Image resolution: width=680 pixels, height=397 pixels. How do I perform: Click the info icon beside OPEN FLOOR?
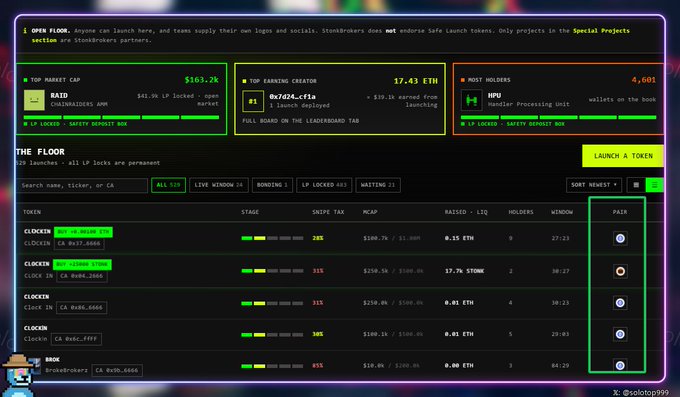tap(25, 30)
